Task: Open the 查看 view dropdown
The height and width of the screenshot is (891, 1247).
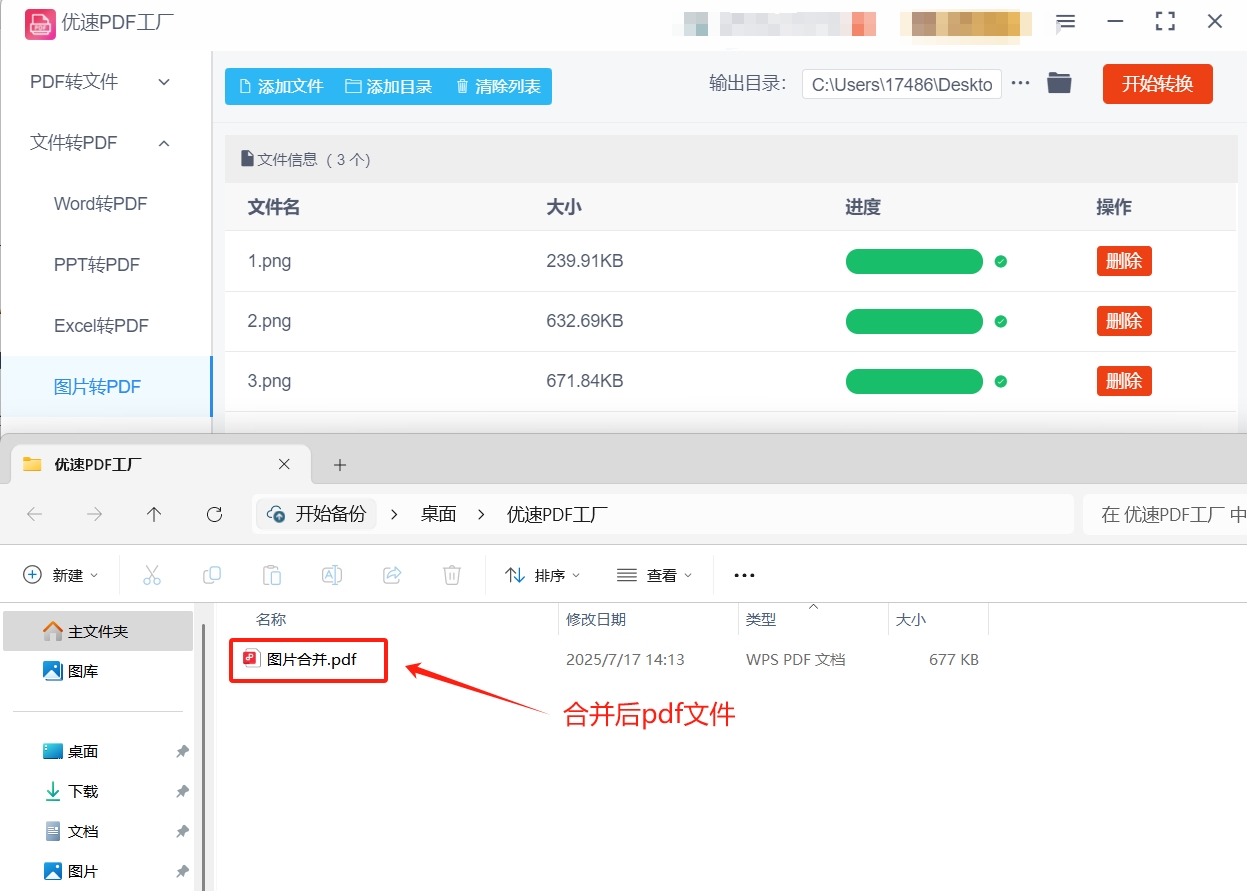Action: pyautogui.click(x=655, y=574)
